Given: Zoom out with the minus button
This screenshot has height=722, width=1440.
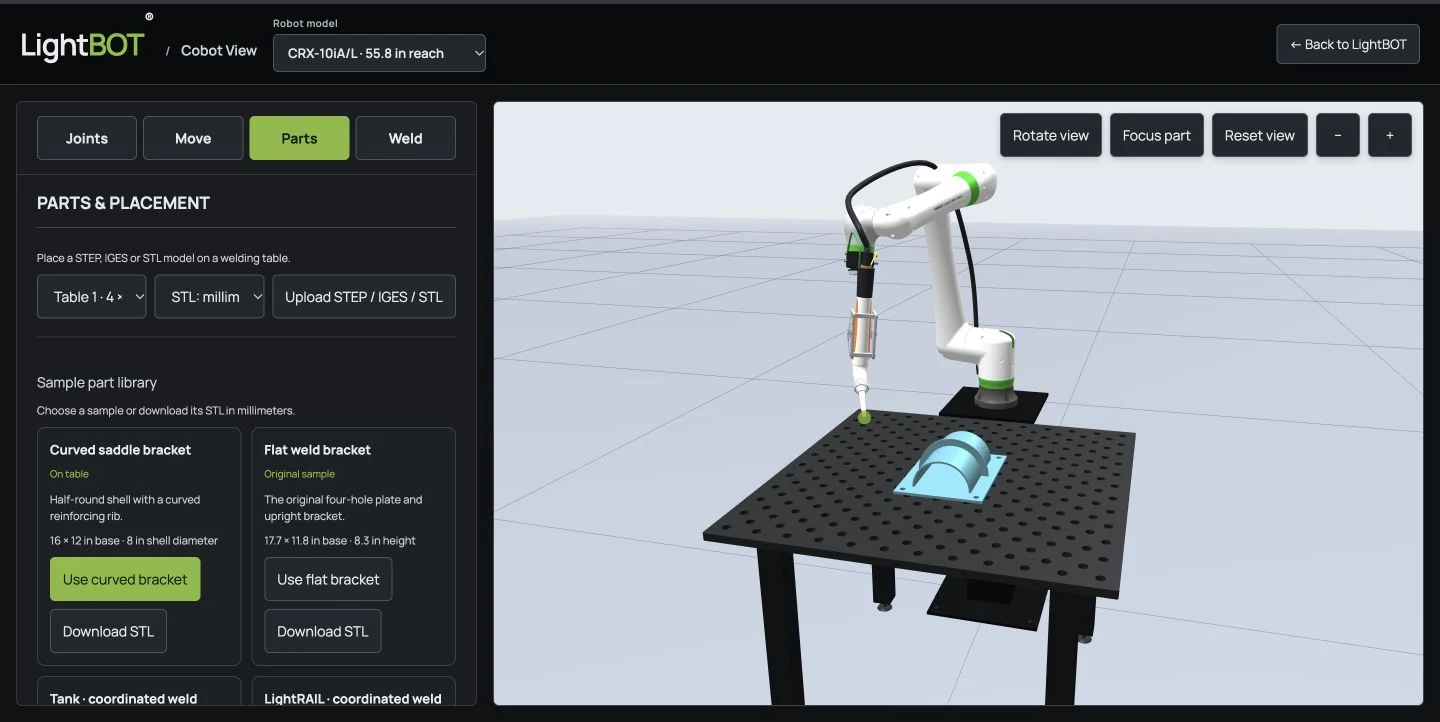Looking at the screenshot, I should (x=1338, y=135).
